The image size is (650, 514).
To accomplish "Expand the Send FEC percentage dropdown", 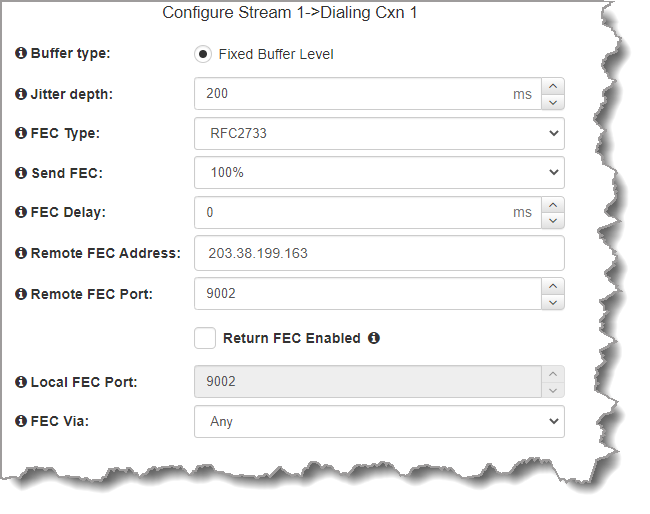I will click(379, 173).
